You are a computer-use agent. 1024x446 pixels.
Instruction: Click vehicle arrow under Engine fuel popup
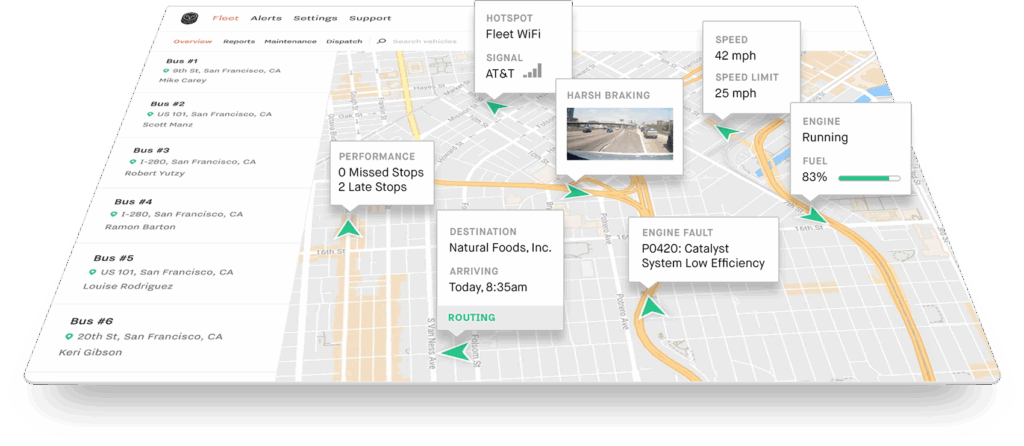[815, 214]
